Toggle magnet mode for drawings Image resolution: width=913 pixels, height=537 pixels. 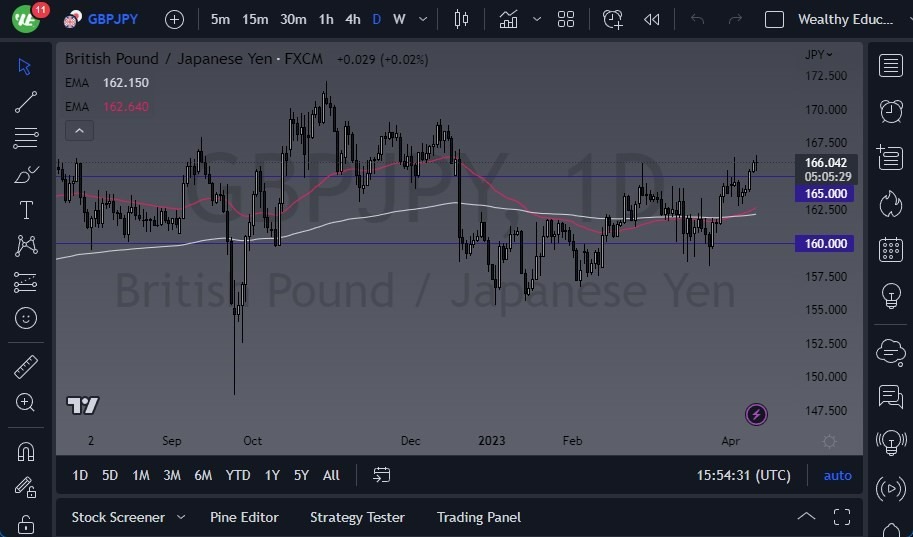(x=26, y=452)
